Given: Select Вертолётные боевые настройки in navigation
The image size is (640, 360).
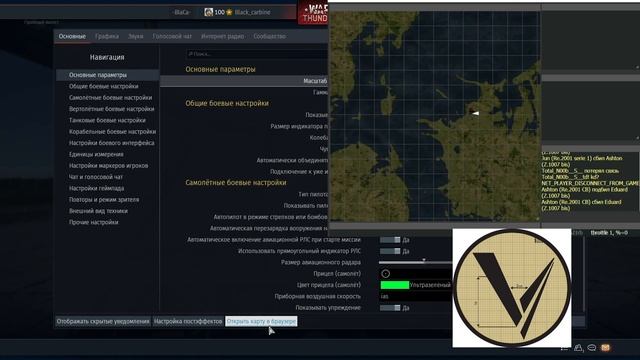Looking at the screenshot, I should (x=112, y=109).
